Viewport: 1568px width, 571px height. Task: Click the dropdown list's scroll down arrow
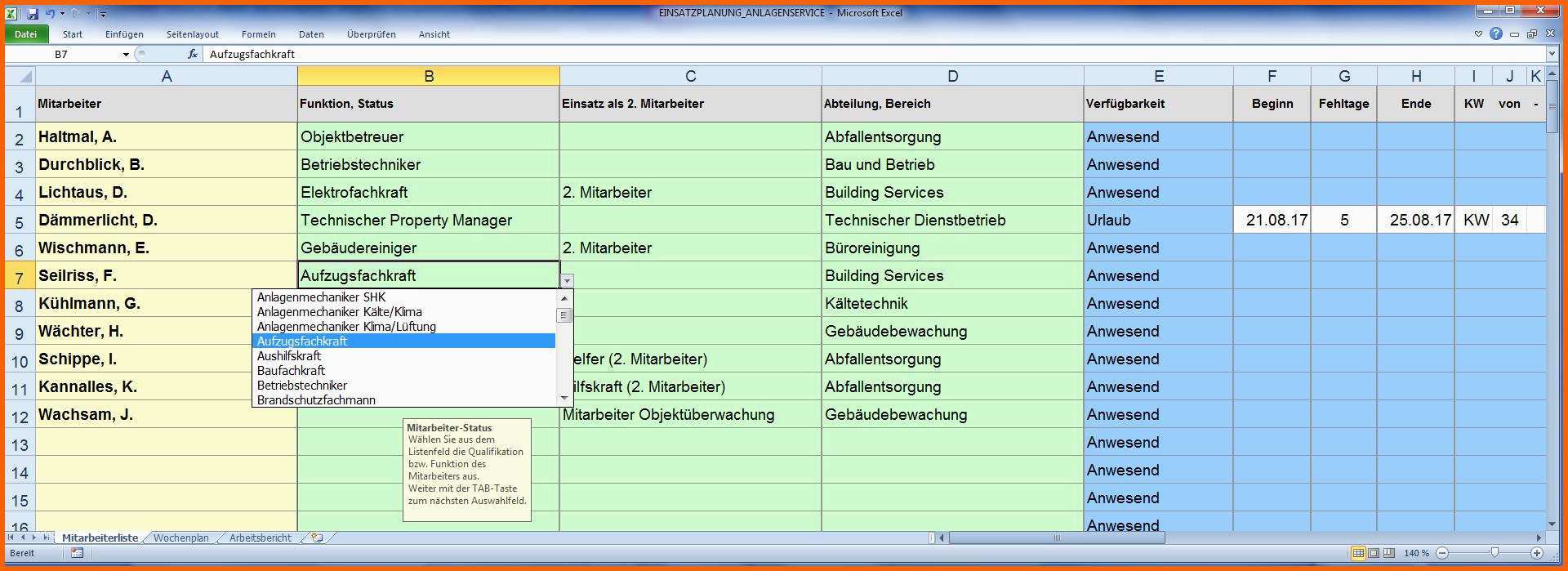pos(563,398)
